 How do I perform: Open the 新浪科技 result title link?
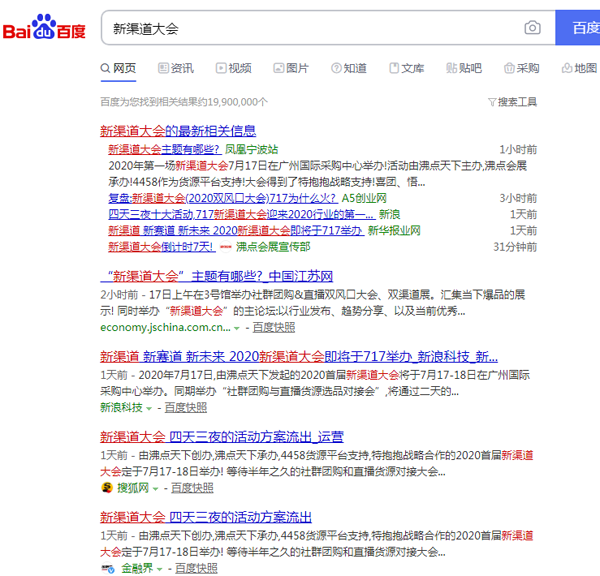tap(299, 357)
